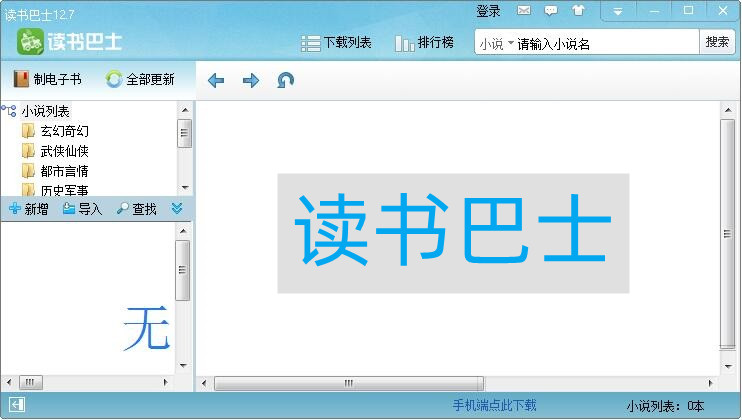Click the 玄幻奇幻 folder icon
The height and width of the screenshot is (420, 742).
(x=28, y=131)
